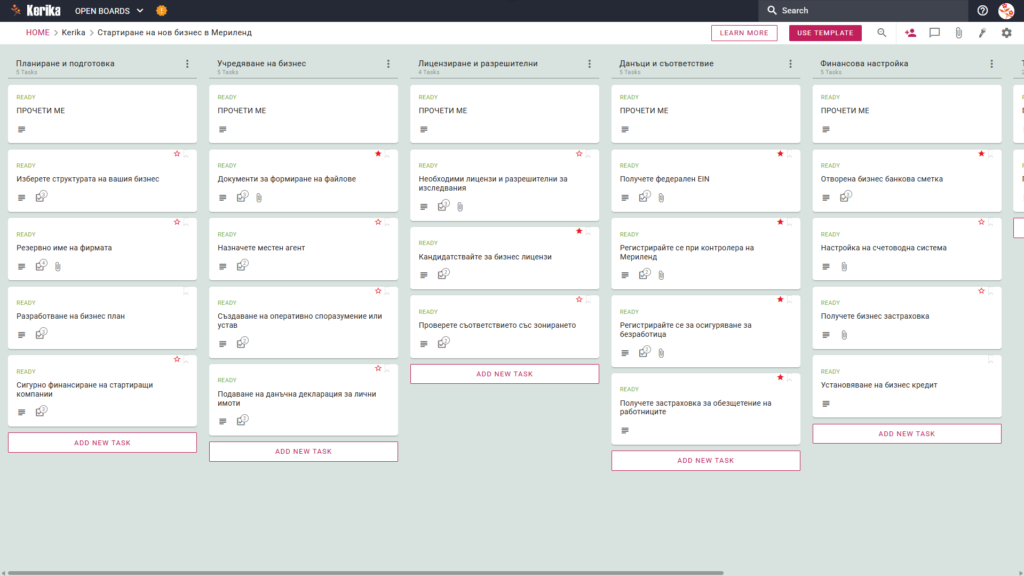
Task: Open the user profile avatar
Action: (1006, 10)
